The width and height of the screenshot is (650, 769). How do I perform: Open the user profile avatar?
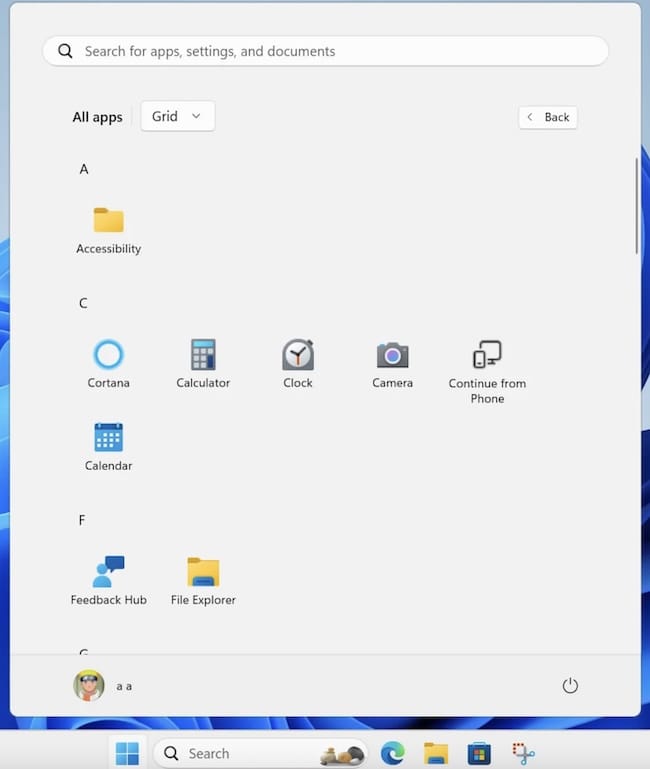click(89, 685)
